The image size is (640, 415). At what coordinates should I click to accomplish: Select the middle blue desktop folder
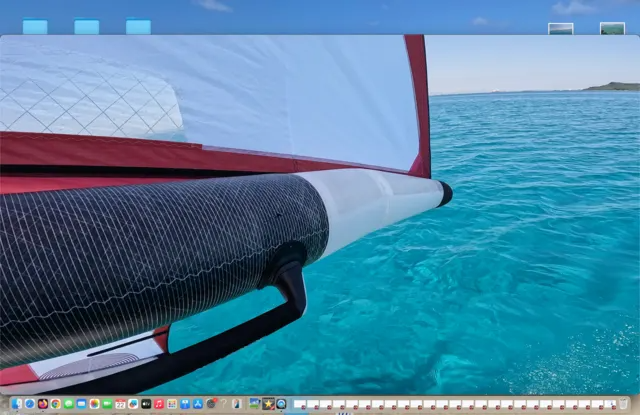87,27
